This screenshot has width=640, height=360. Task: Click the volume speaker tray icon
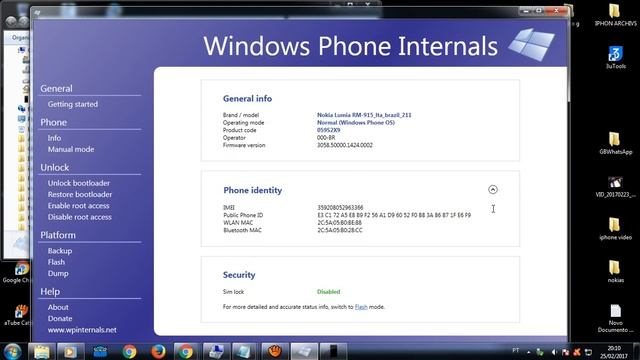554,352
